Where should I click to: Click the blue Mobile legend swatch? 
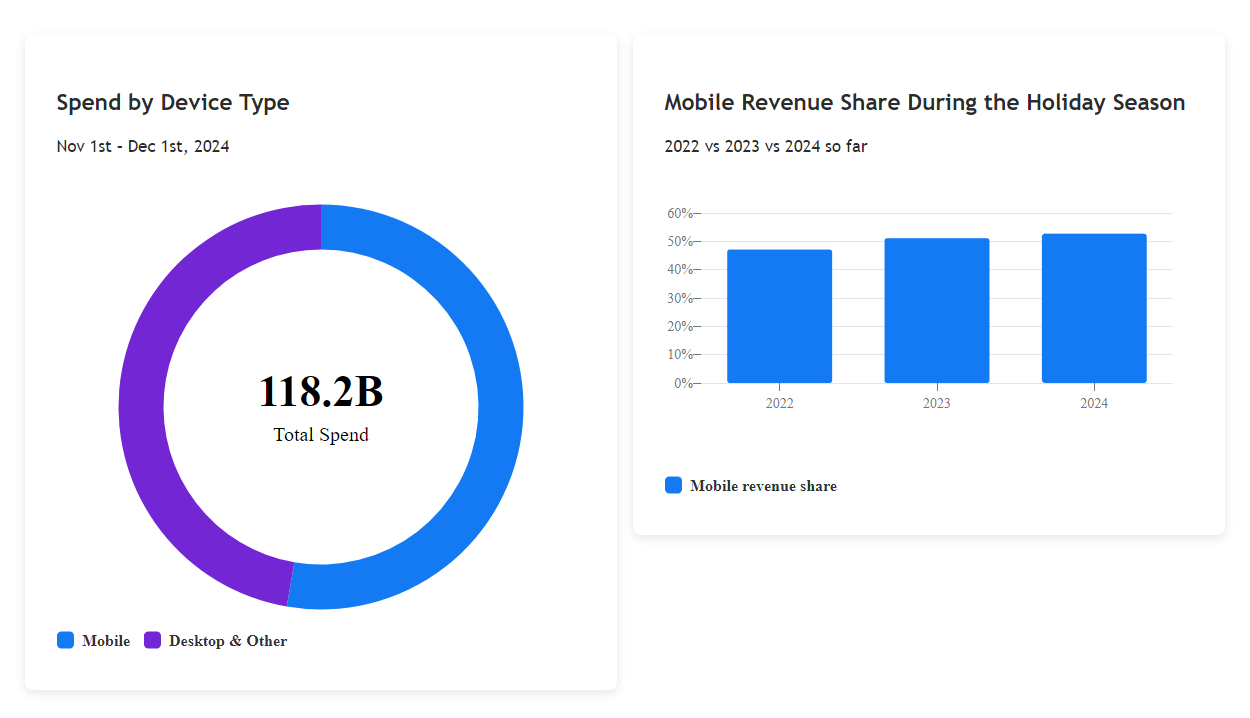coord(66,640)
